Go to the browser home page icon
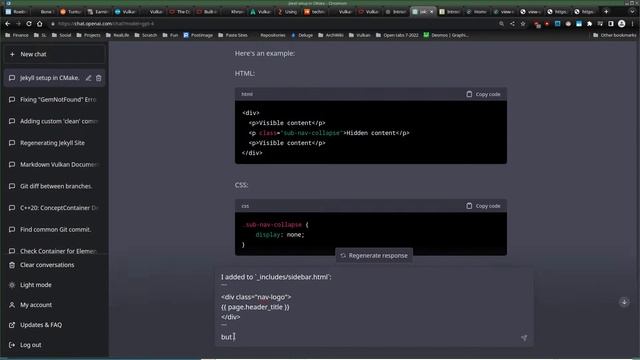Screen dimensions: 640x360 click(40, 24)
